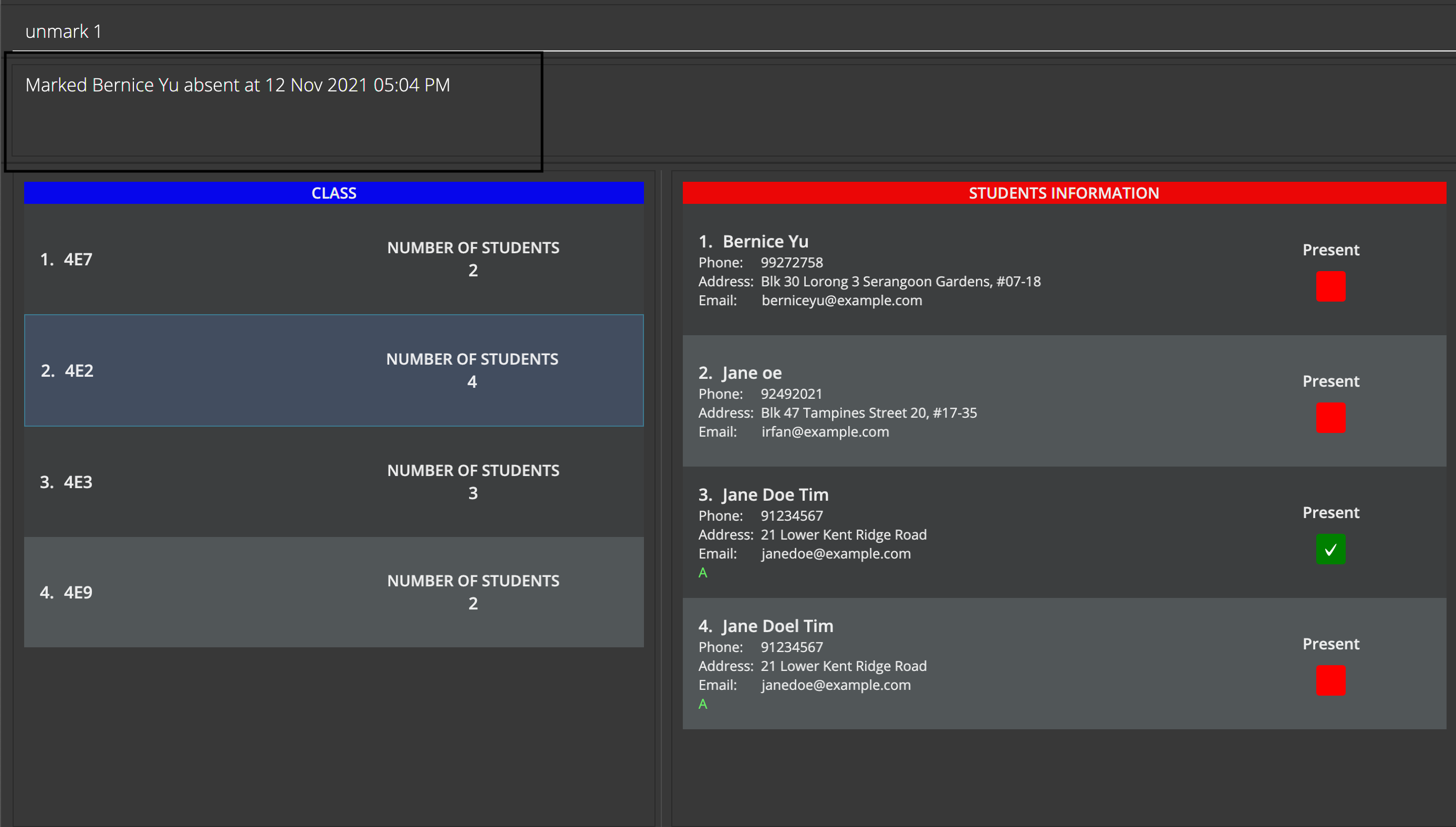The width and height of the screenshot is (1456, 827).
Task: Select class 4E7 in class list
Action: 333,259
